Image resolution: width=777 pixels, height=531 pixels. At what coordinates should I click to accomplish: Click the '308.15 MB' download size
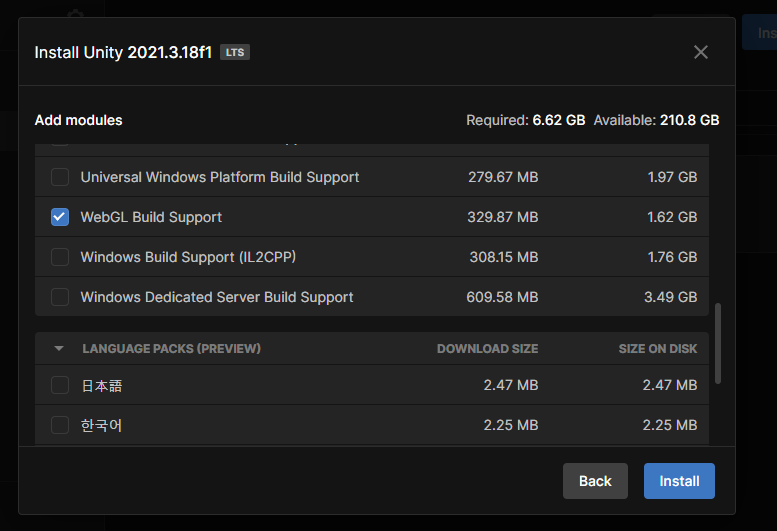pos(504,257)
